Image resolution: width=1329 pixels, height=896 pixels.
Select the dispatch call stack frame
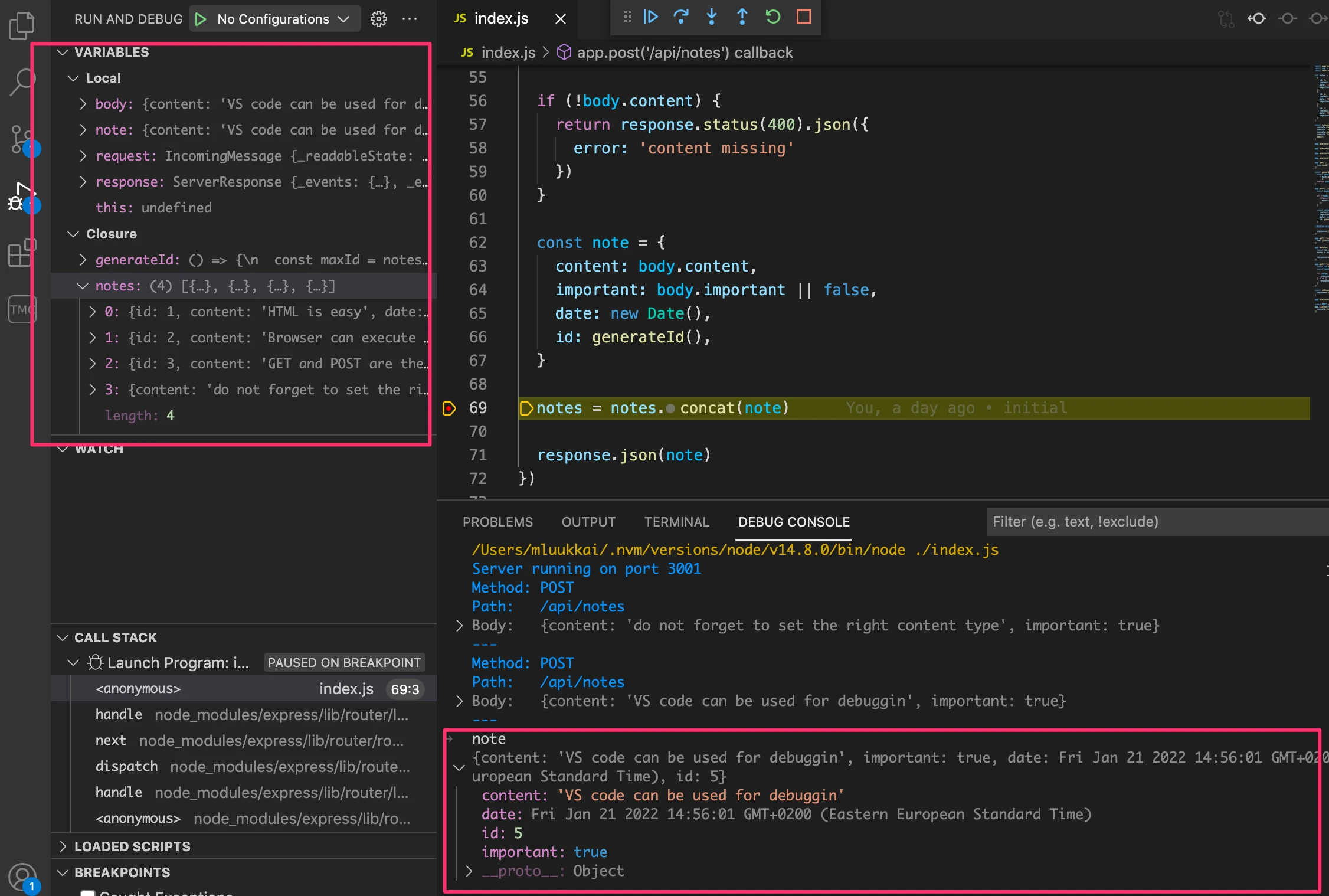pos(244,767)
